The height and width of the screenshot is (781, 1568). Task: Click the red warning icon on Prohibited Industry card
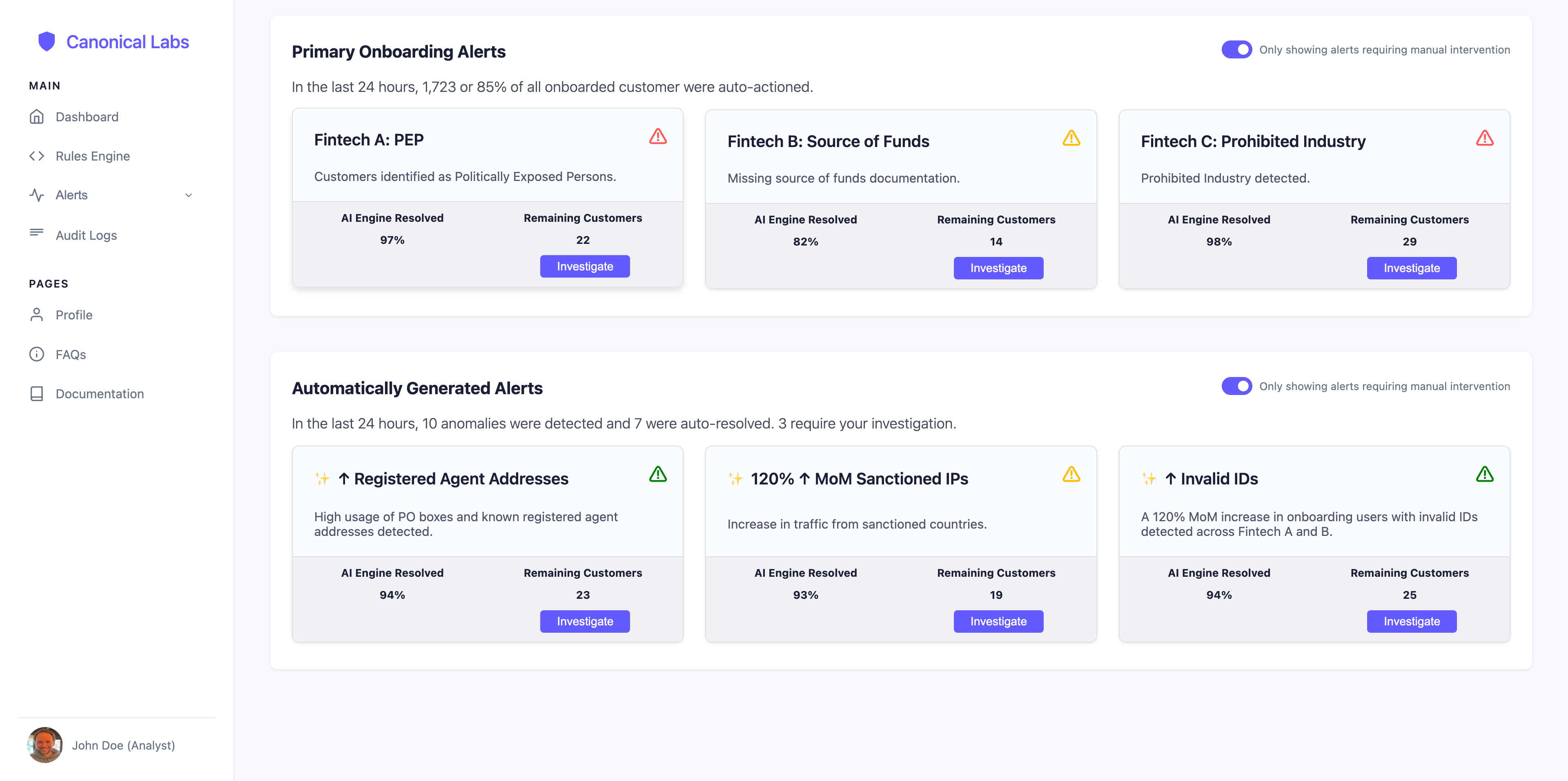click(1484, 138)
